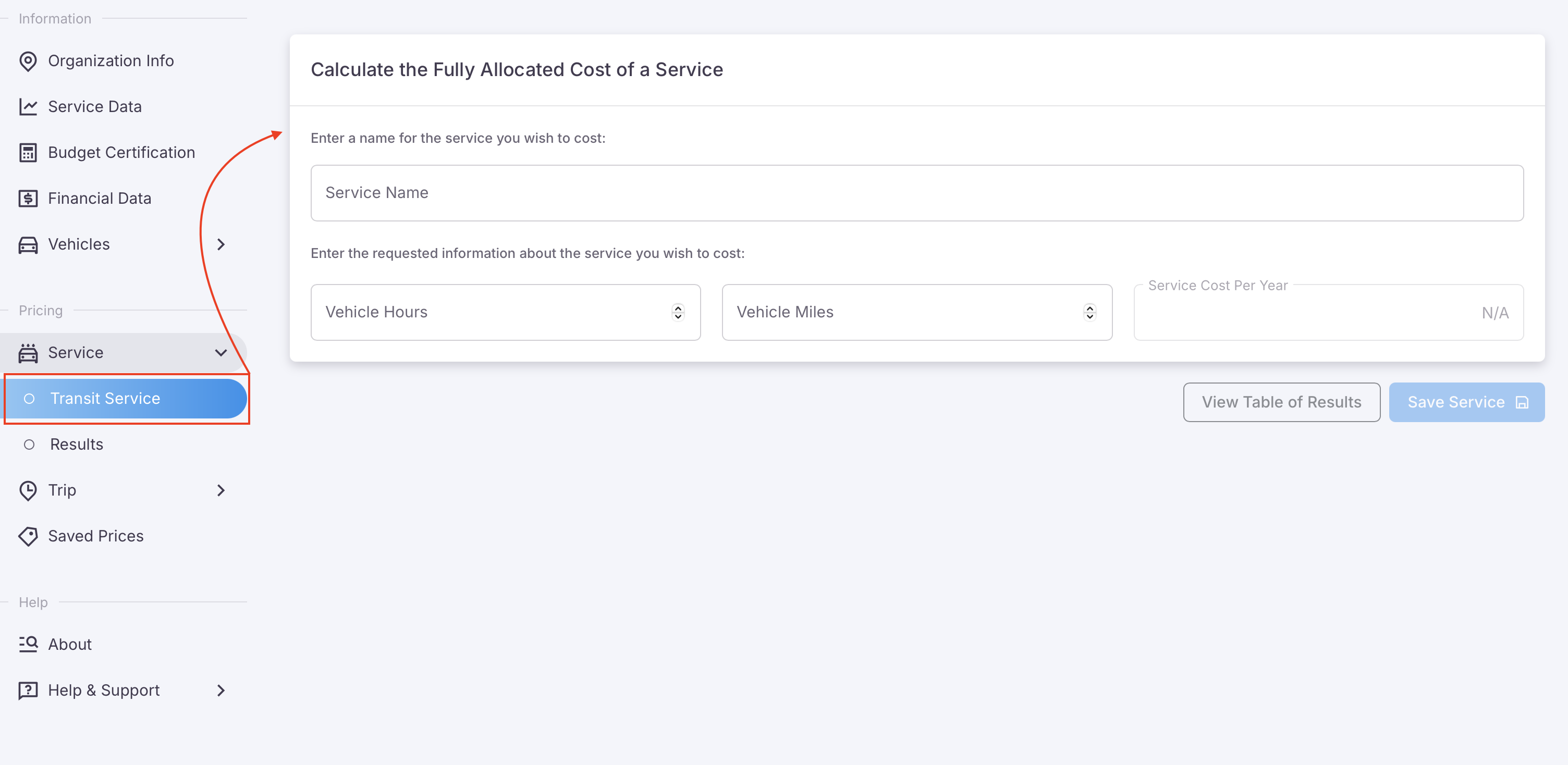
Task: Click the Budget Certification calculator icon
Action: coord(28,153)
